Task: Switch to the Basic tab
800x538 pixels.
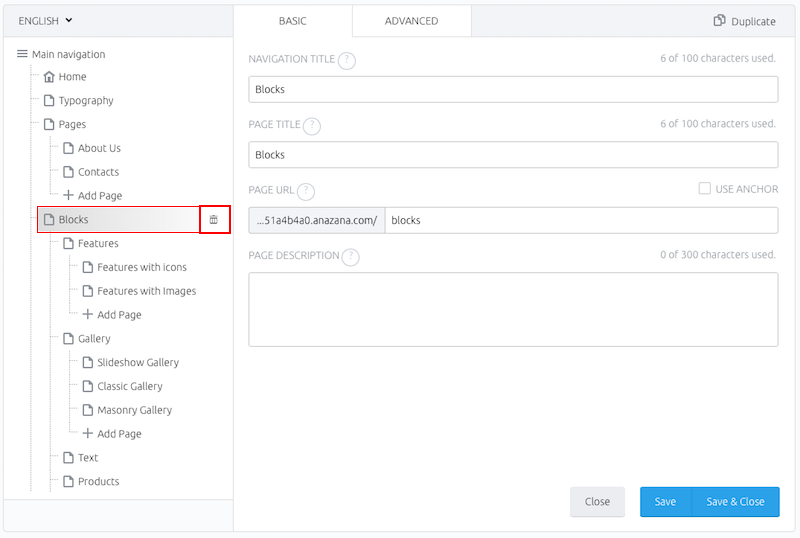Action: pos(293,21)
